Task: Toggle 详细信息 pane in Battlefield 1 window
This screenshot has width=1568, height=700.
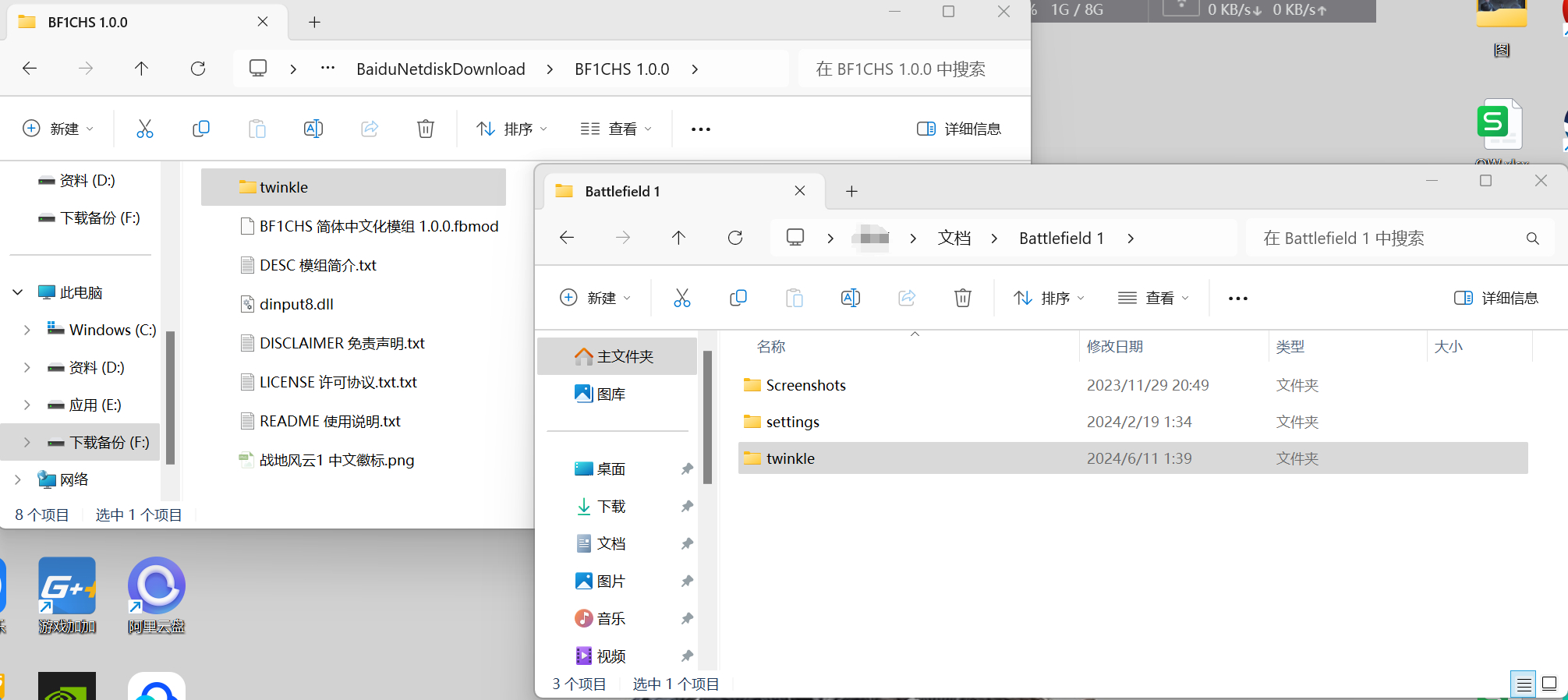Action: (1496, 298)
